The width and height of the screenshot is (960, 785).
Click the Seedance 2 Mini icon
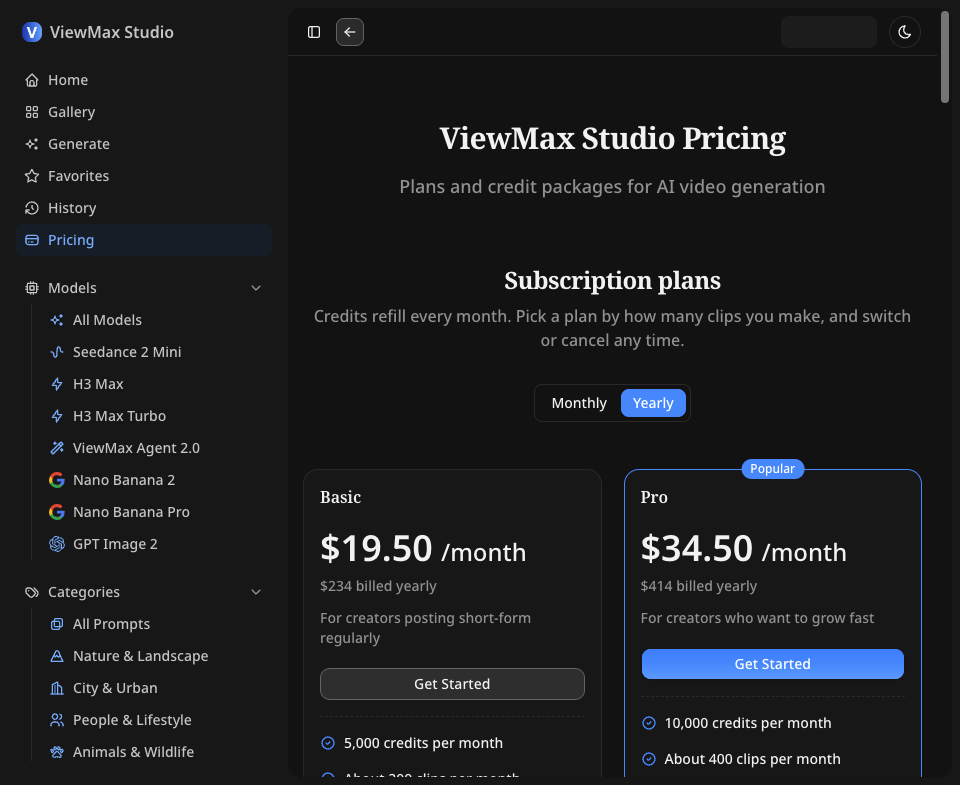pyautogui.click(x=57, y=352)
